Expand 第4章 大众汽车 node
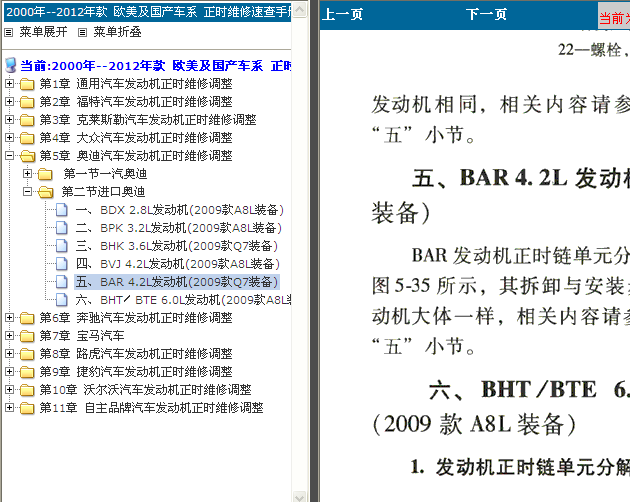This screenshot has height=502, width=630. pos(9,137)
